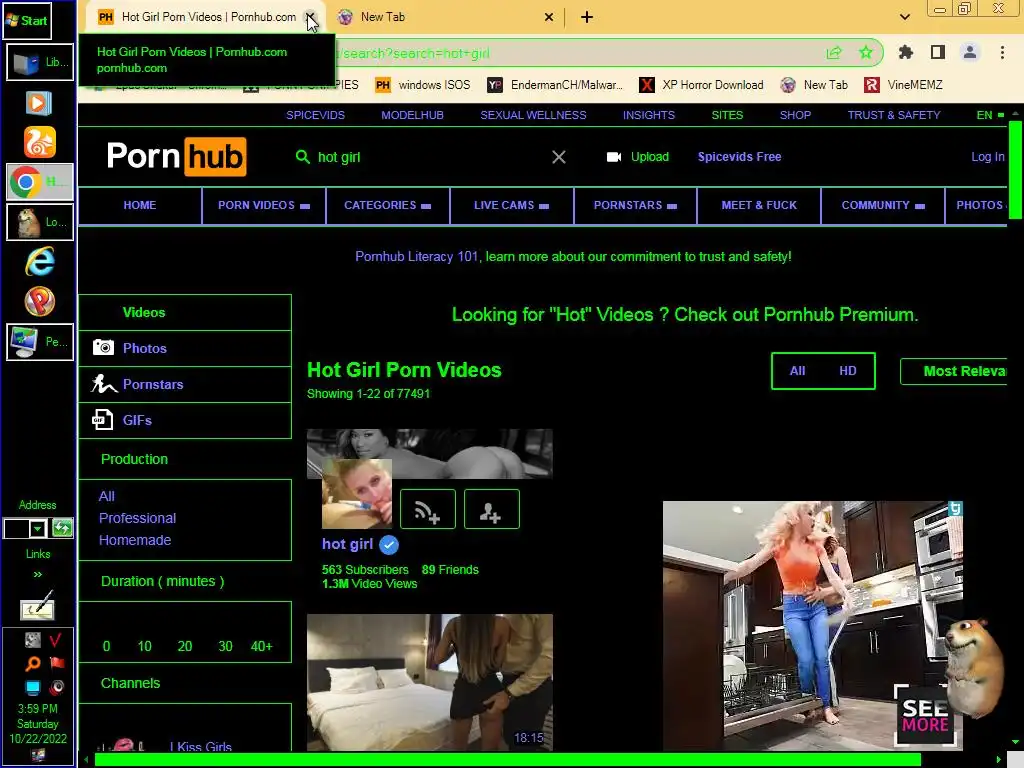Click the add friend icon button
This screenshot has height=768, width=1024.
pos(492,509)
